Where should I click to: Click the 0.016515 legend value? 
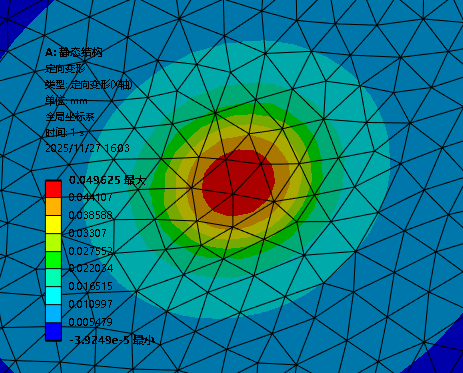[90, 286]
